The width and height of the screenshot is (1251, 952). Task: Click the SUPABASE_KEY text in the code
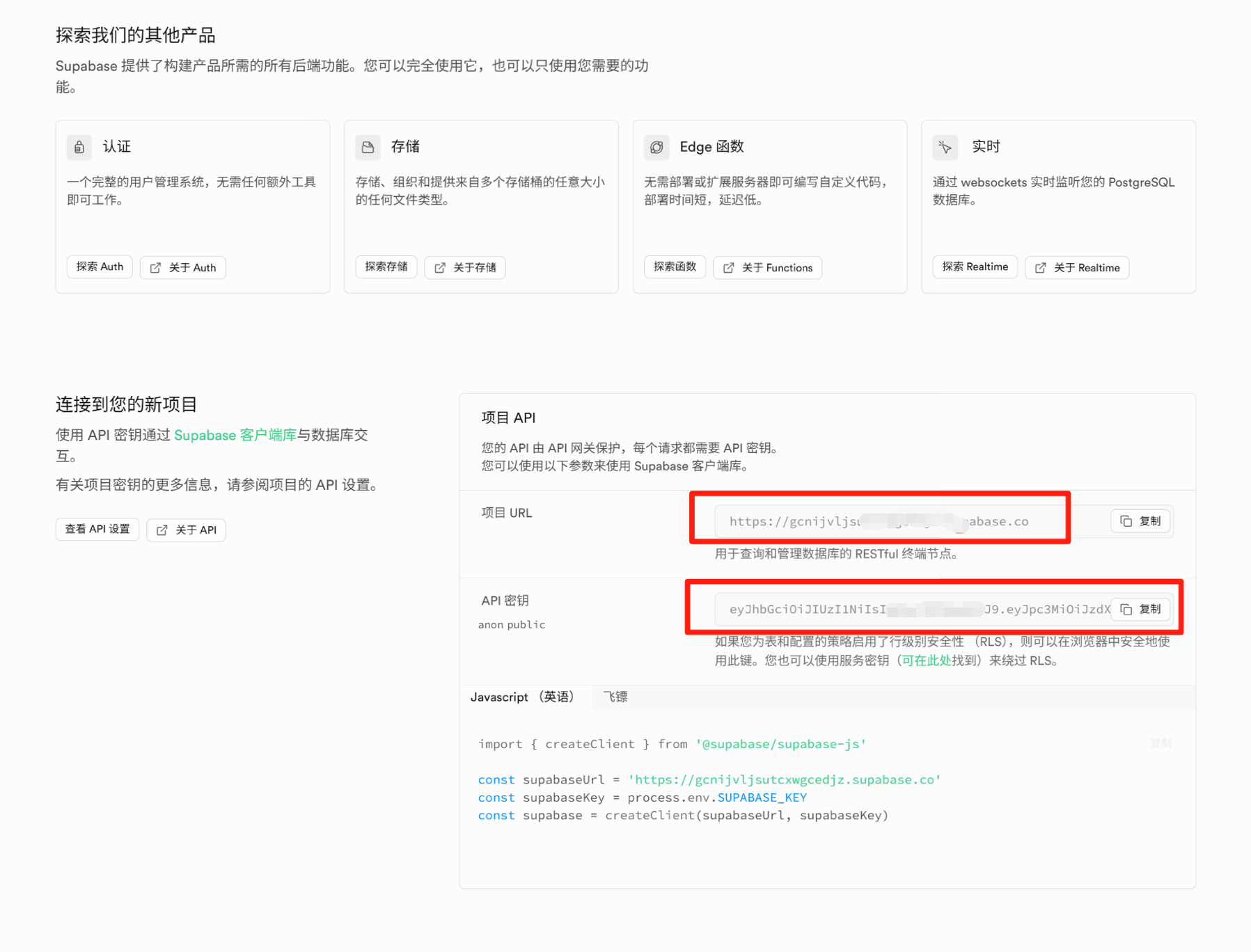pos(762,798)
